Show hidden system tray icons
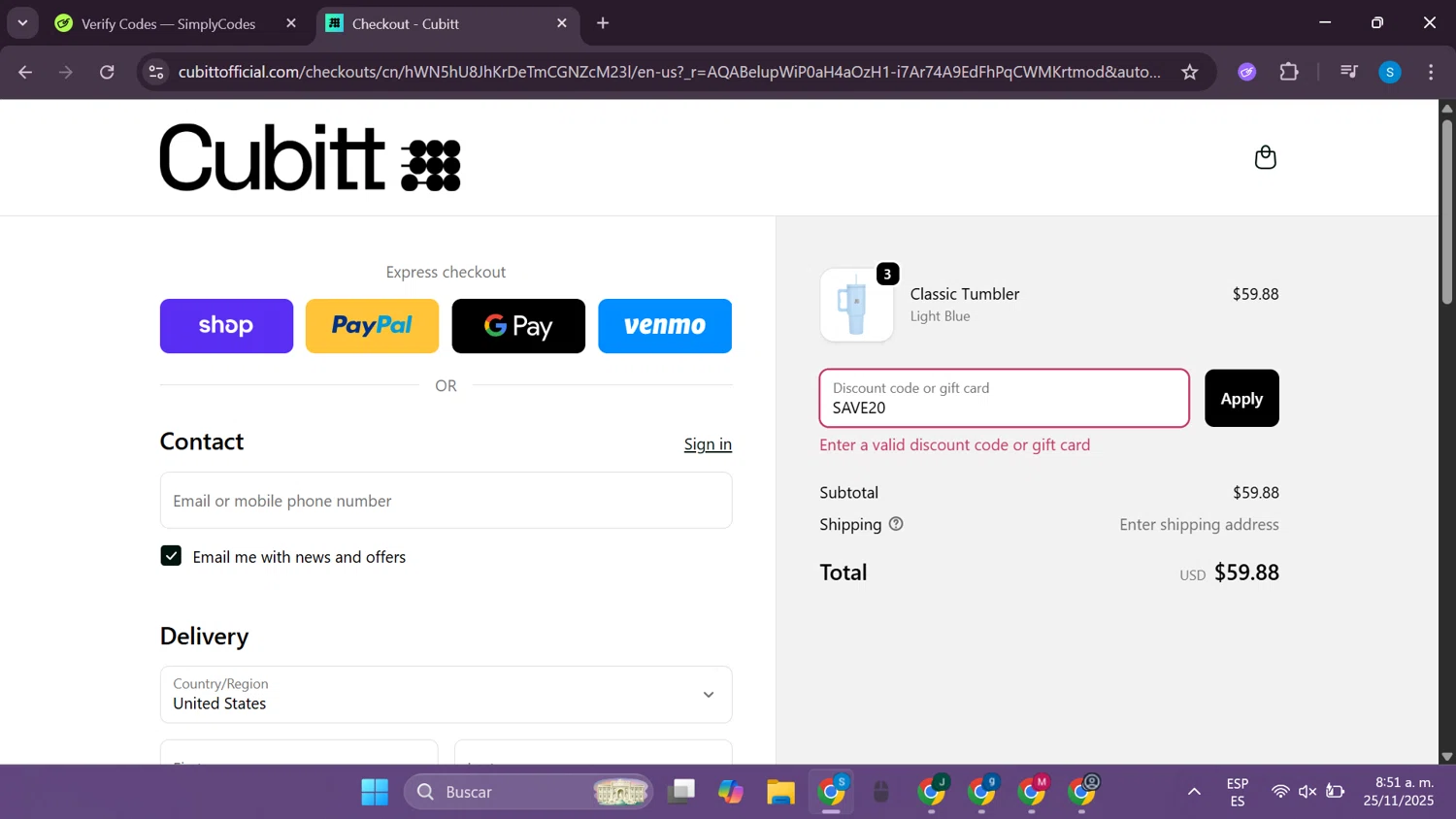1456x819 pixels. pos(1194,792)
